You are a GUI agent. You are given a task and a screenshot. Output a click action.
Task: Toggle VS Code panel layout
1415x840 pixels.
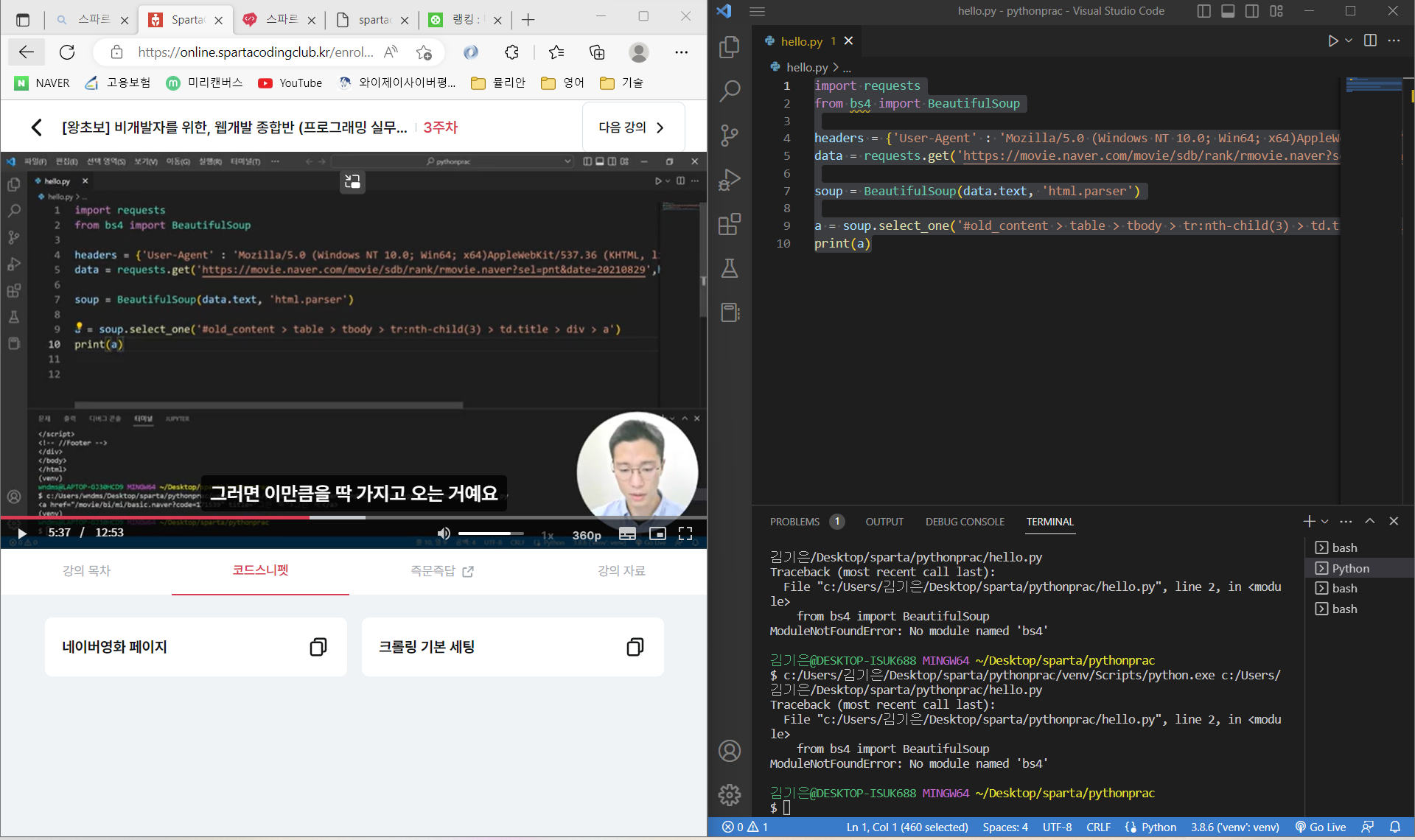pyautogui.click(x=1228, y=11)
